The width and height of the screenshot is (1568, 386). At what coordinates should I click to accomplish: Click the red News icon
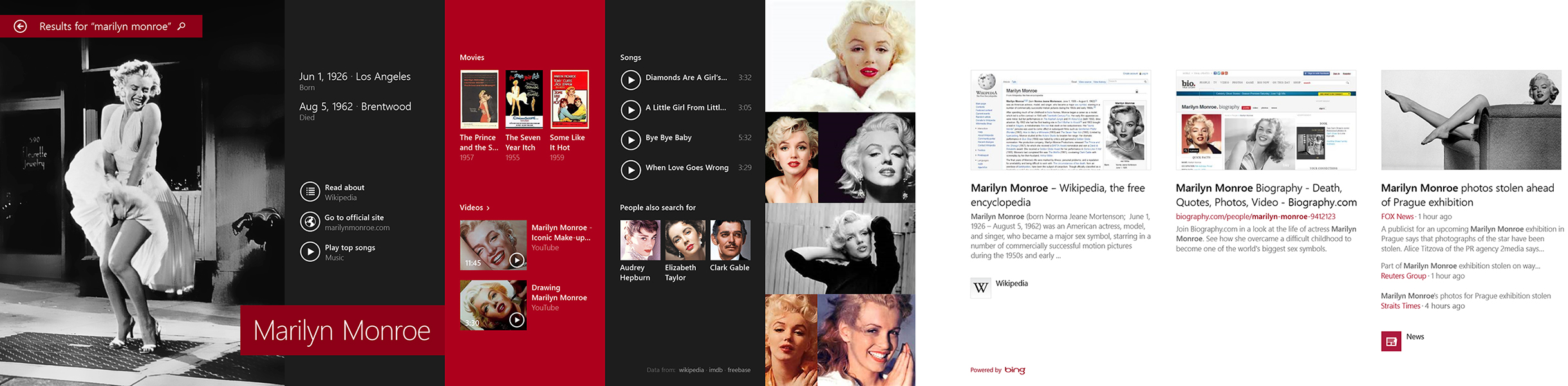click(1391, 341)
